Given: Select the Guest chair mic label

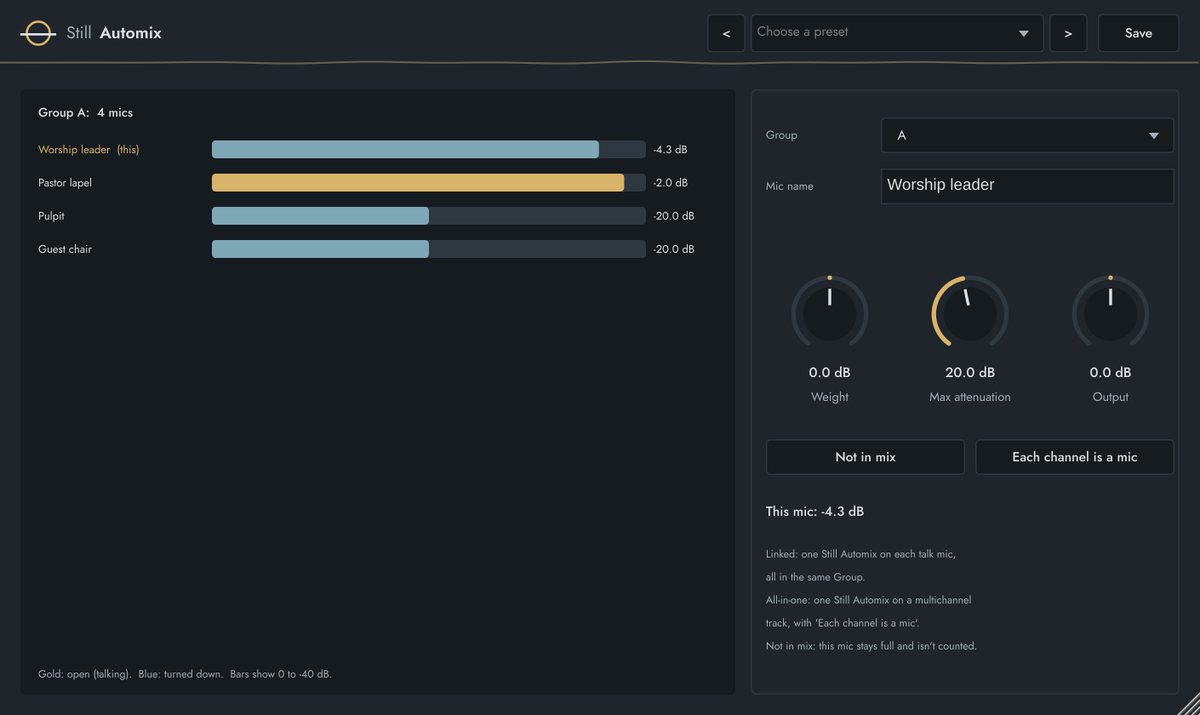Looking at the screenshot, I should [65, 249].
